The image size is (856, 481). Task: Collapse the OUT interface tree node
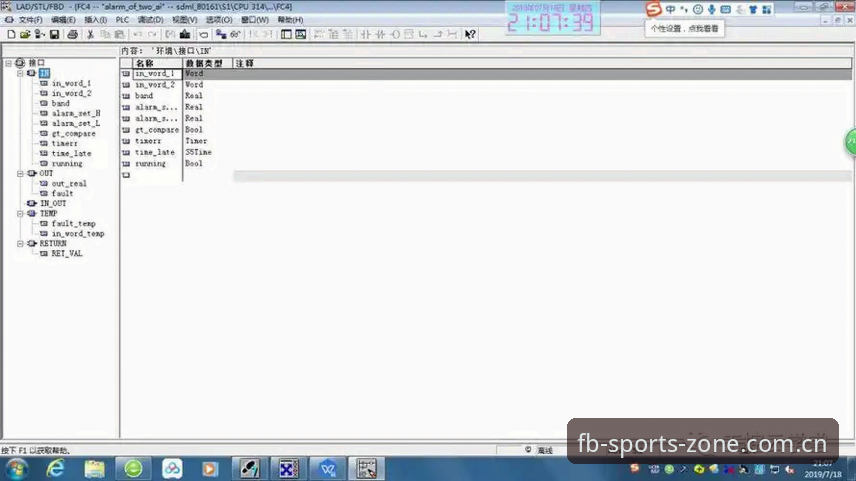20,174
